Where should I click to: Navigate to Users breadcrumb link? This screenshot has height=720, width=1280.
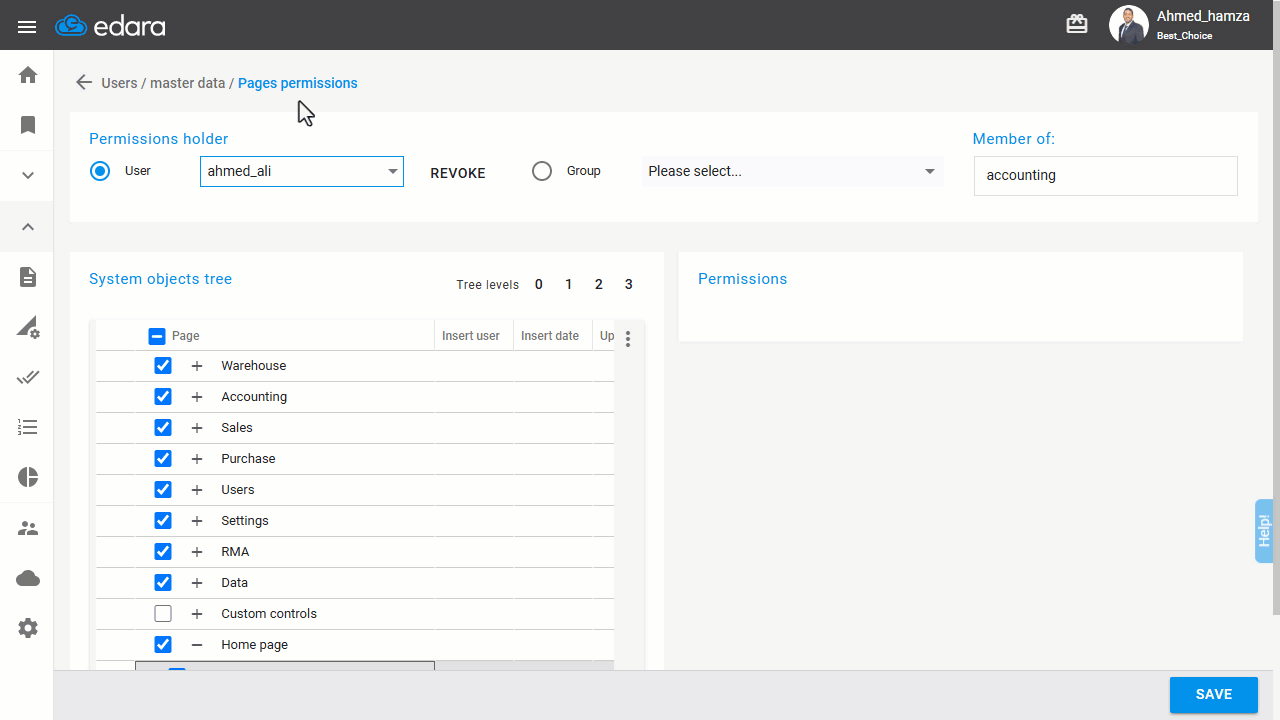pyautogui.click(x=119, y=83)
